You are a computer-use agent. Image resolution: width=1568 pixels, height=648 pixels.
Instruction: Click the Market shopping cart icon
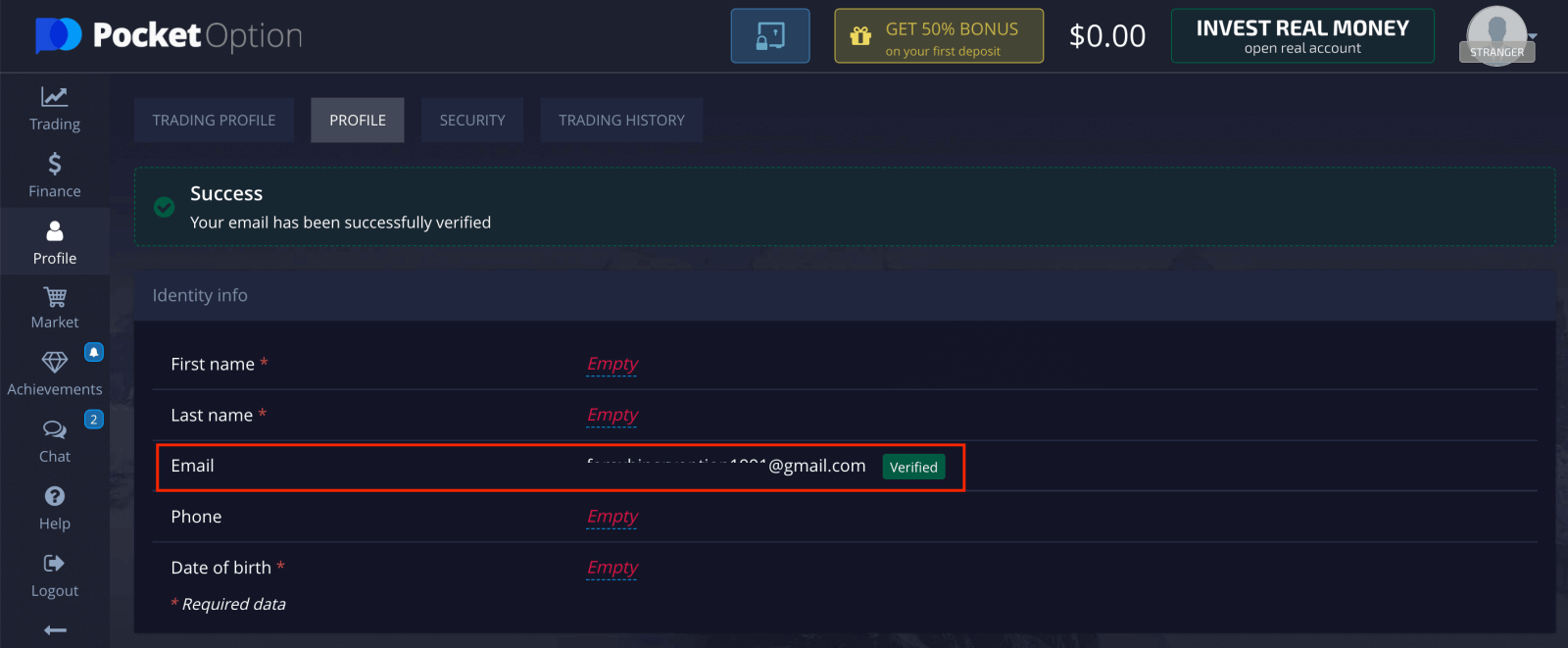[55, 297]
